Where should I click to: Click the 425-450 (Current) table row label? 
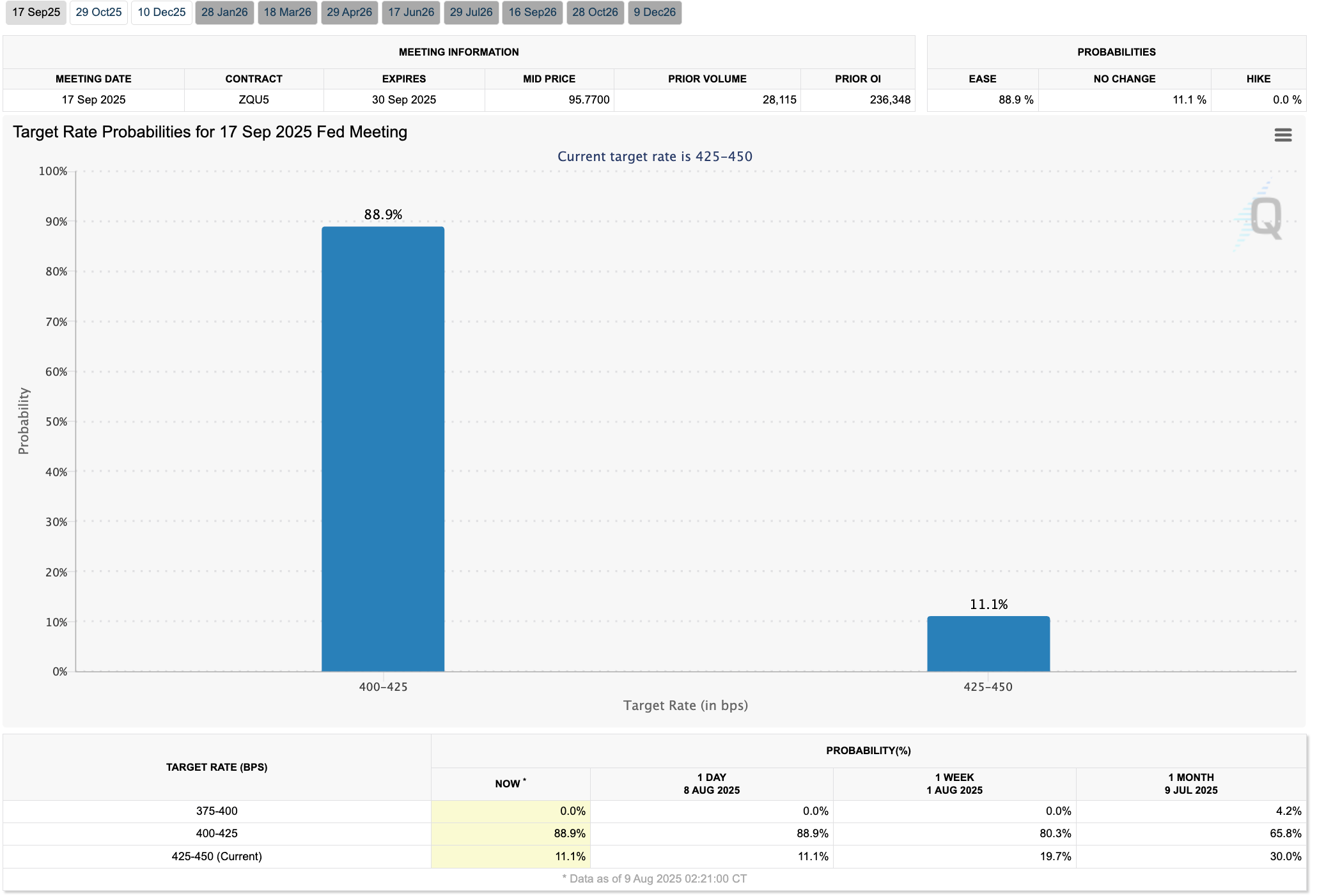coord(217,856)
